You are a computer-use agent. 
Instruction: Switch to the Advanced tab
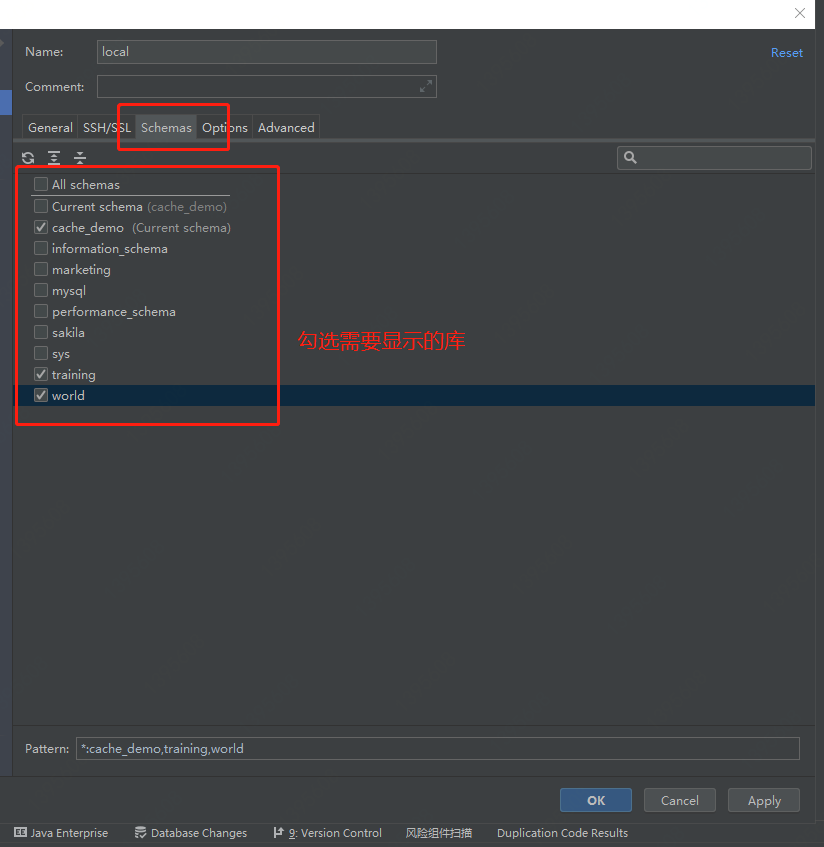[x=285, y=127]
